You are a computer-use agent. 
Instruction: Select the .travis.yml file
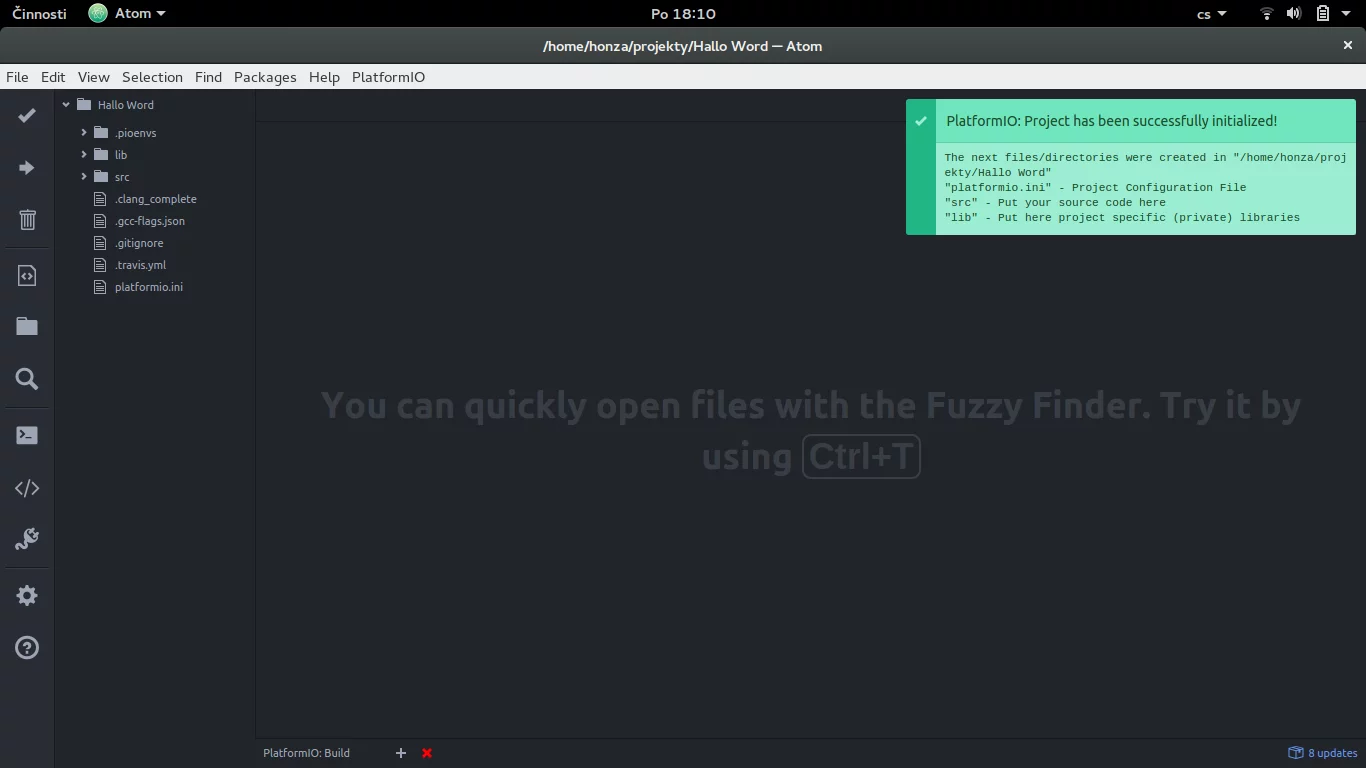(140, 265)
